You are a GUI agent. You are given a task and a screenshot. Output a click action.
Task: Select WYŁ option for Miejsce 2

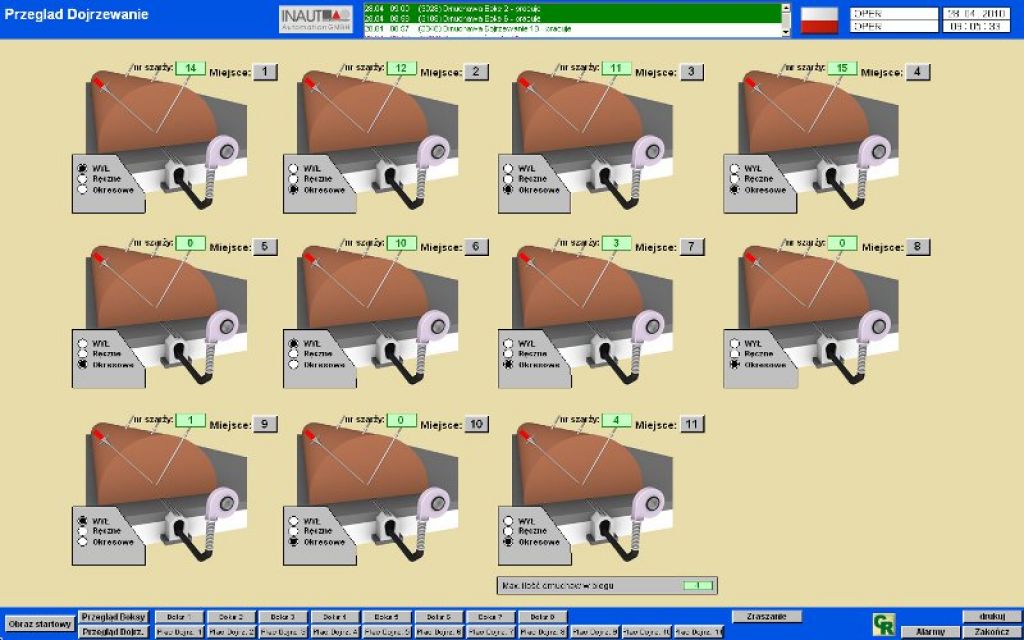tap(294, 168)
